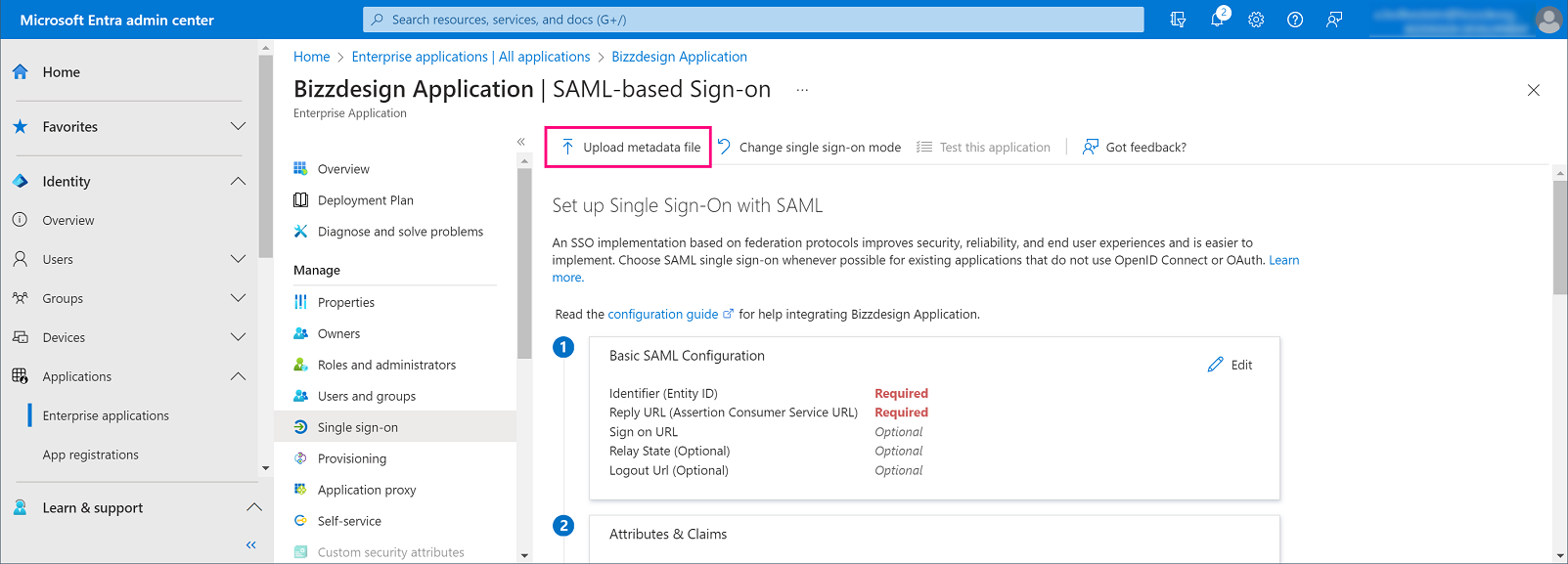Select Users and groups menu item
Image resolution: width=1568 pixels, height=564 pixels.
pyautogui.click(x=366, y=396)
